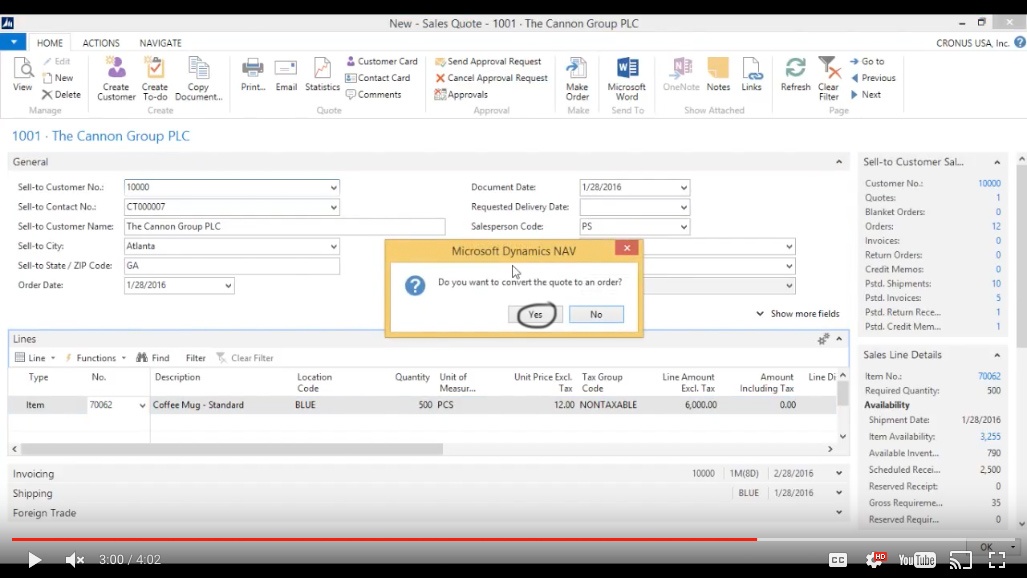Print the sales quote
Viewport: 1027px width, 578px height.
click(253, 74)
